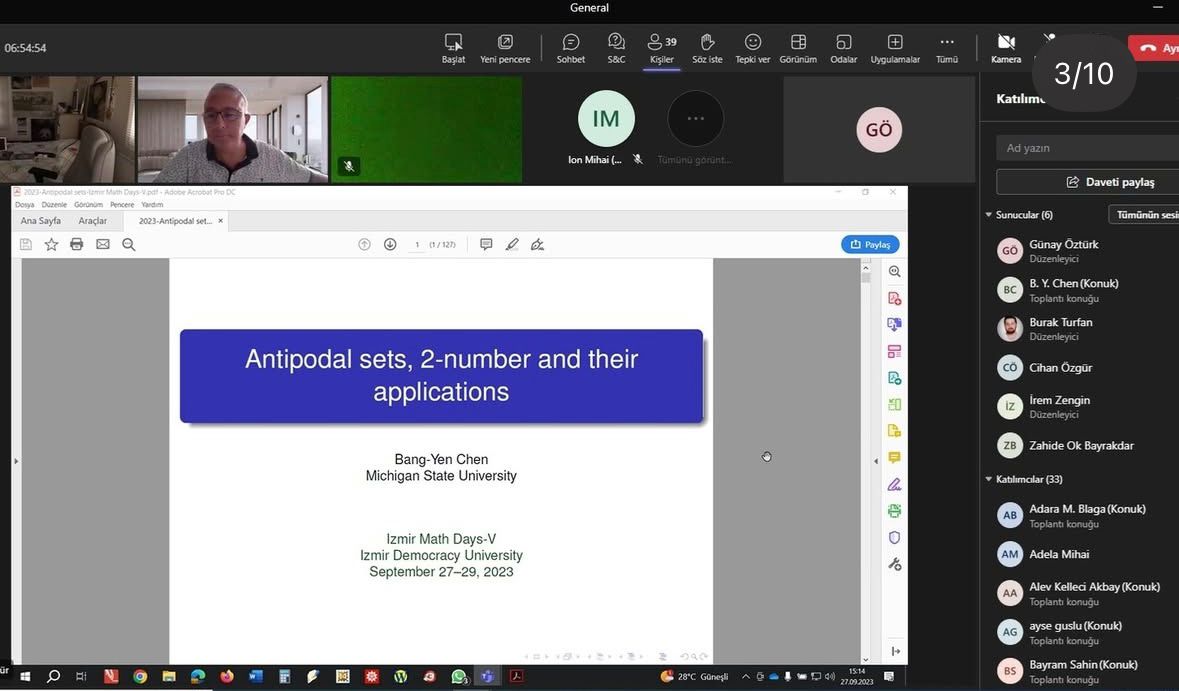Switch to the Araçlar tab
The height and width of the screenshot is (691, 1179).
pos(93,221)
